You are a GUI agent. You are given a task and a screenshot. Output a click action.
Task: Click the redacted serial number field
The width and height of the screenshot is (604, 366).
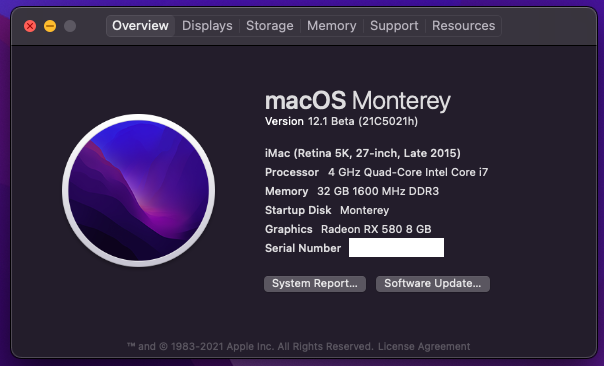coord(396,247)
